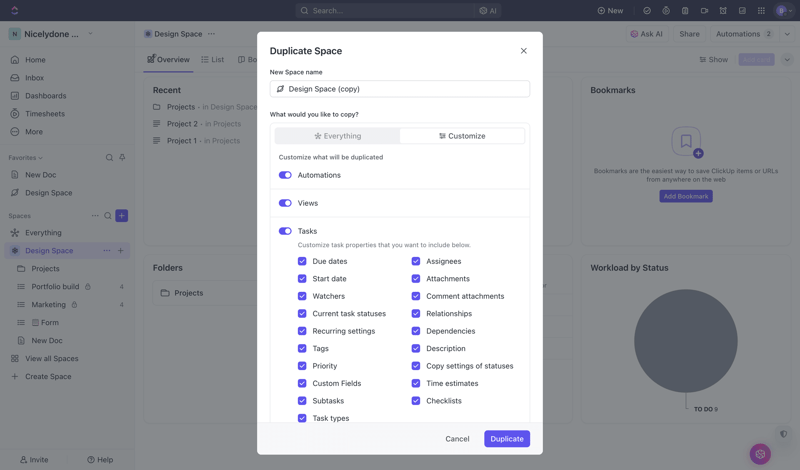This screenshot has width=800, height=470.
Task: Uncheck the Current task statuses checkbox
Action: [x=302, y=313]
